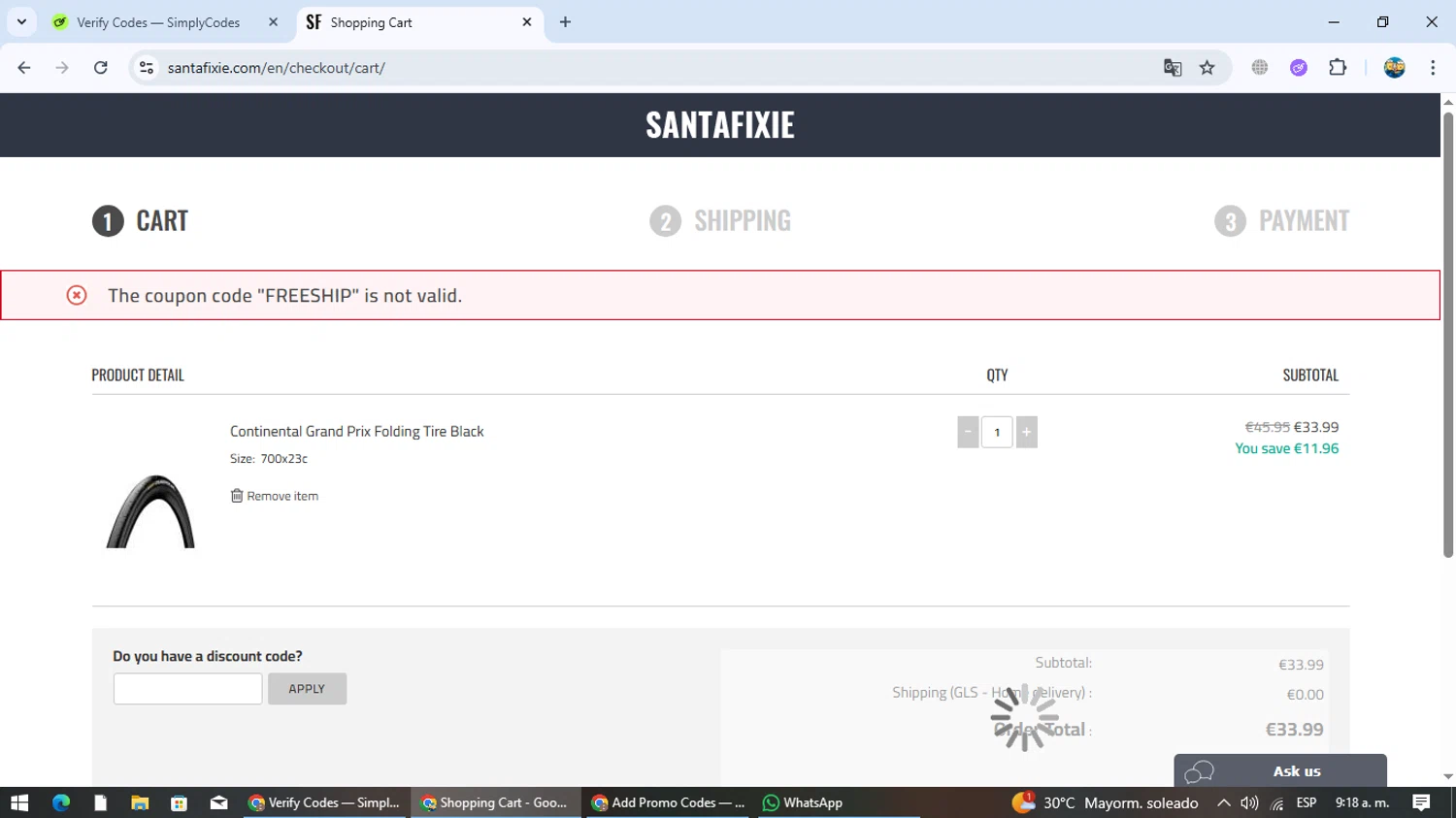Switch to Verify Codes — SimplyCodes tab
The width and height of the screenshot is (1456, 818).
click(x=158, y=22)
